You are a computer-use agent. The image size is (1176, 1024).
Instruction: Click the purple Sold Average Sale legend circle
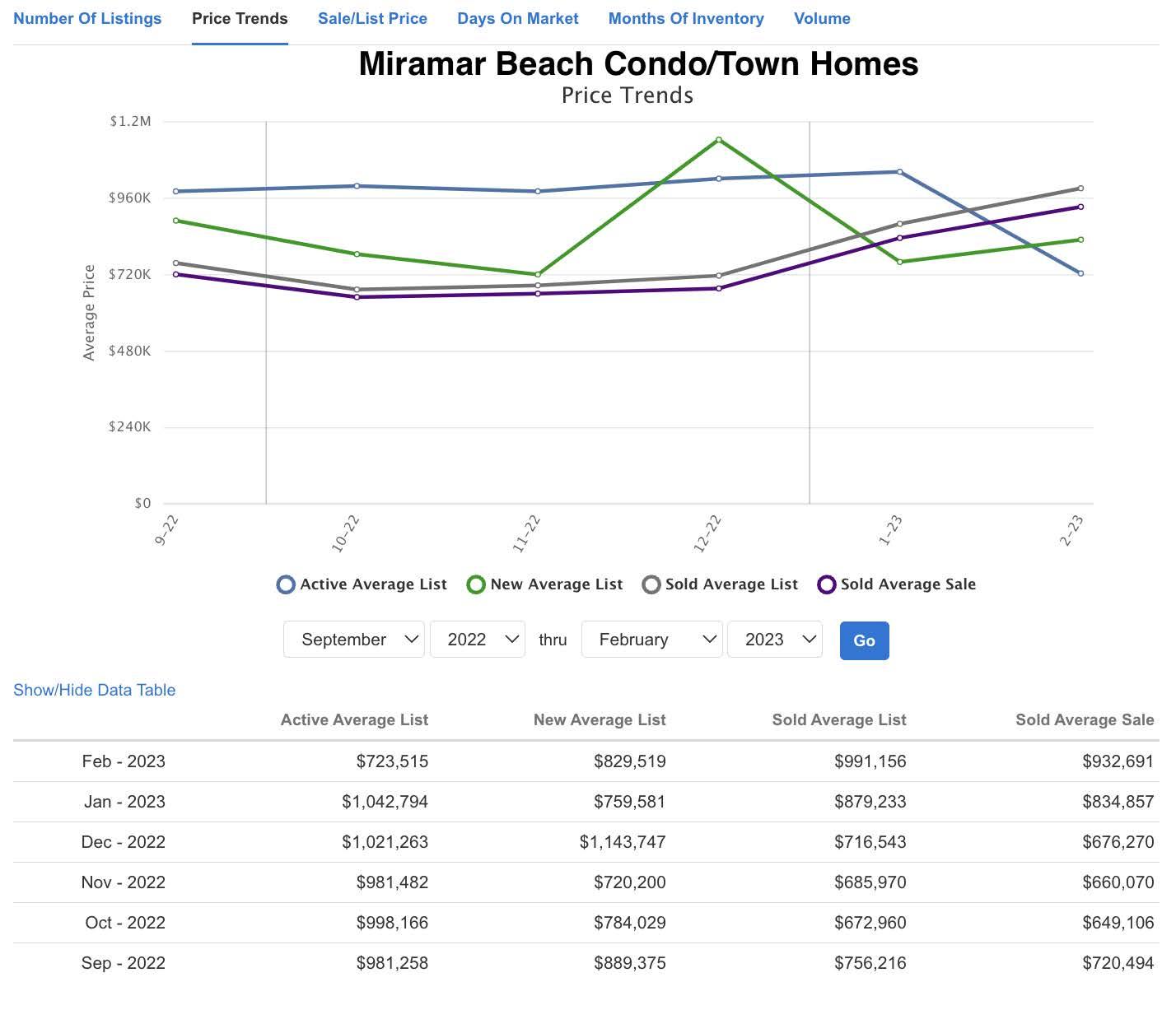(827, 584)
